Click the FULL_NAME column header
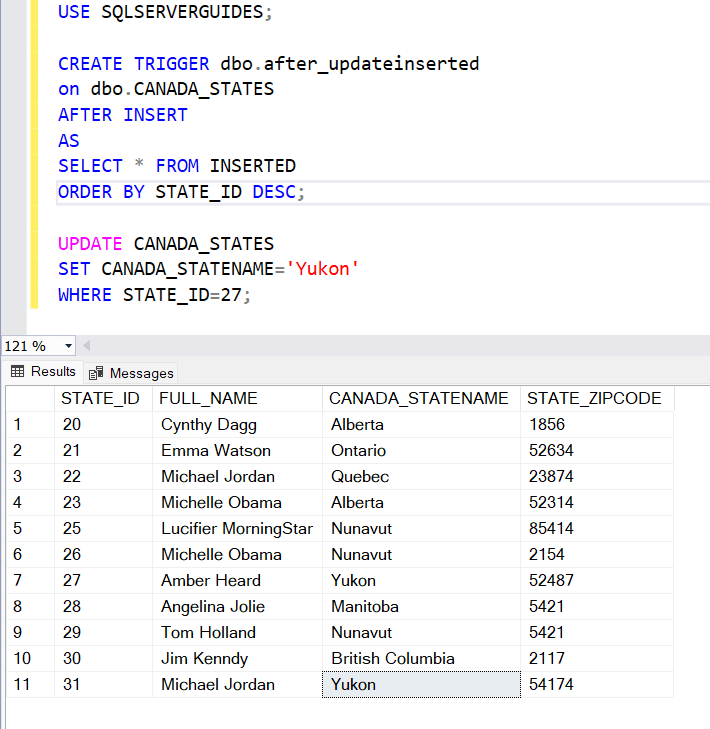710x729 pixels. click(237, 398)
